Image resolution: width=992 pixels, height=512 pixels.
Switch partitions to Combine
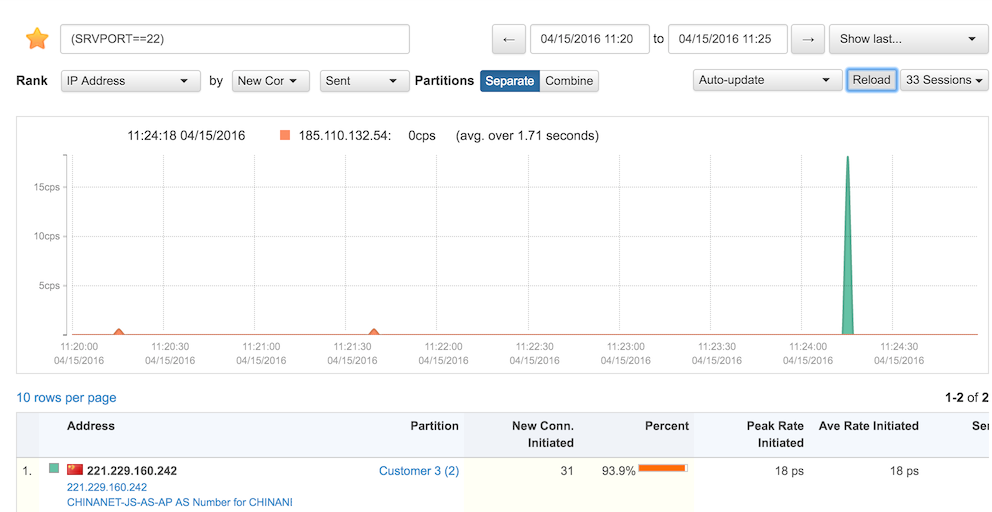568,81
